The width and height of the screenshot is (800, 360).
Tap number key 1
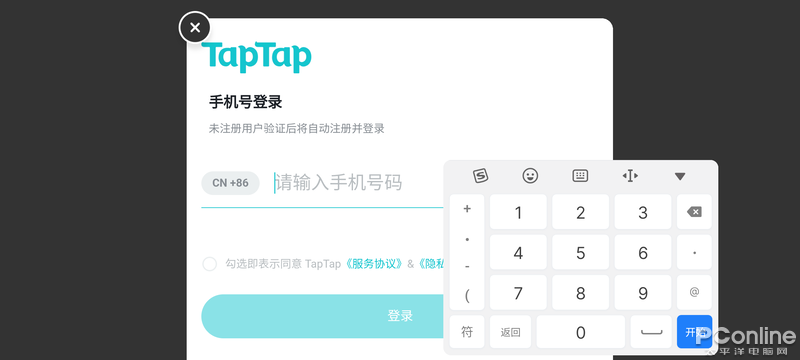[x=518, y=212]
